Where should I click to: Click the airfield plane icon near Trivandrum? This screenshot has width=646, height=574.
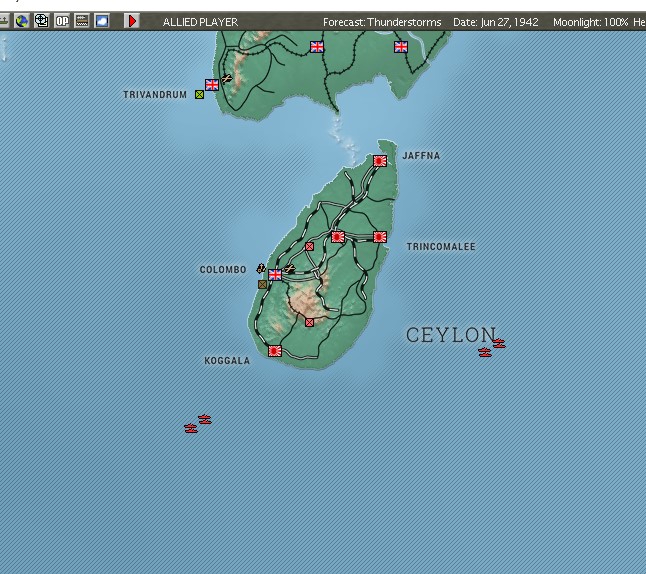(227, 78)
